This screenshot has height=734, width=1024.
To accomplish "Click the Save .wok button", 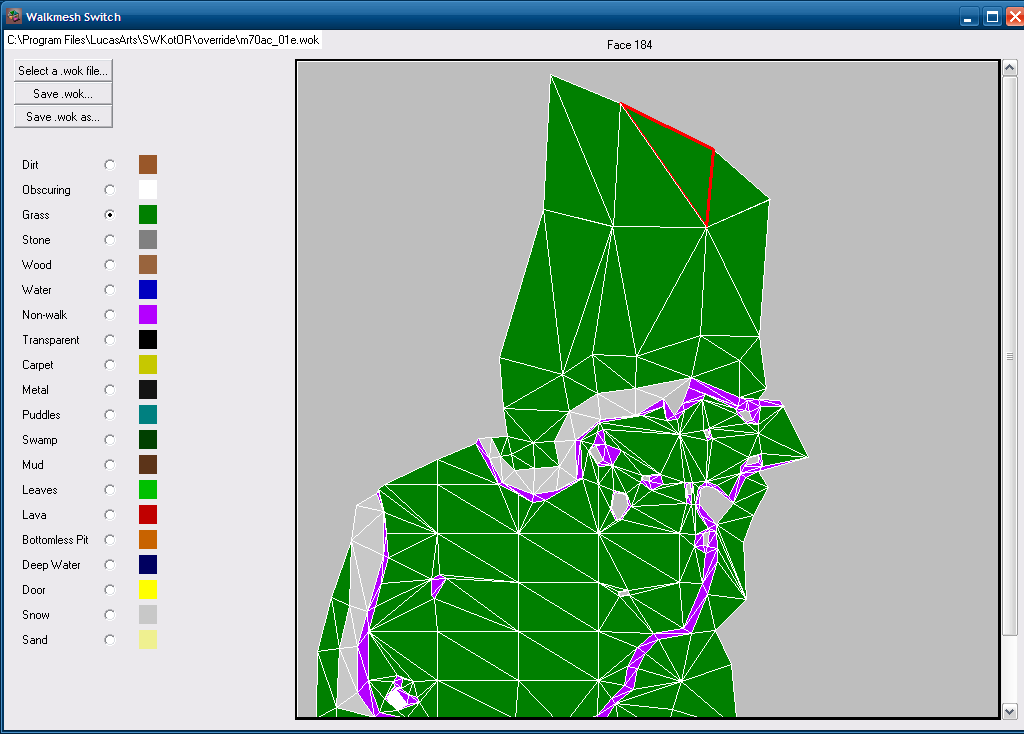I will [x=63, y=94].
